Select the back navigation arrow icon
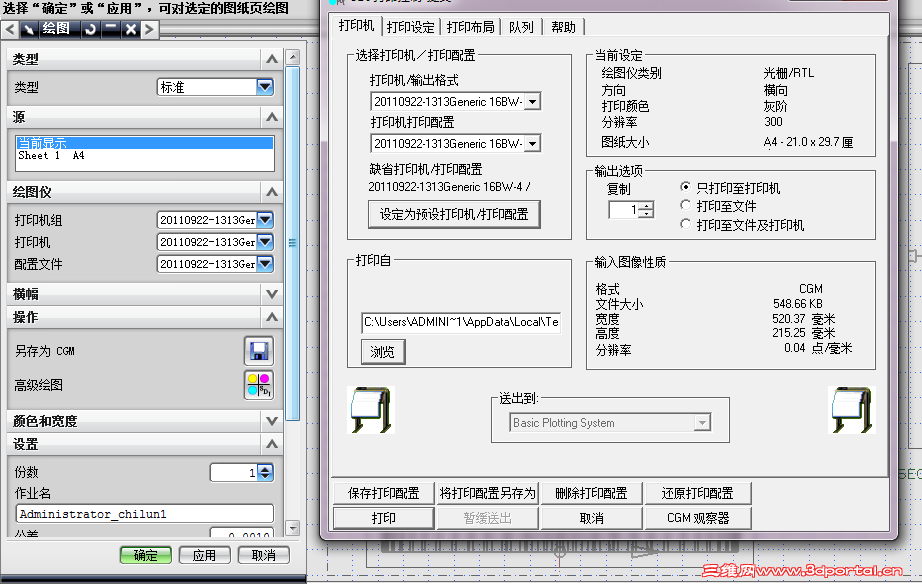Image resolution: width=922 pixels, height=584 pixels. (x=12, y=29)
